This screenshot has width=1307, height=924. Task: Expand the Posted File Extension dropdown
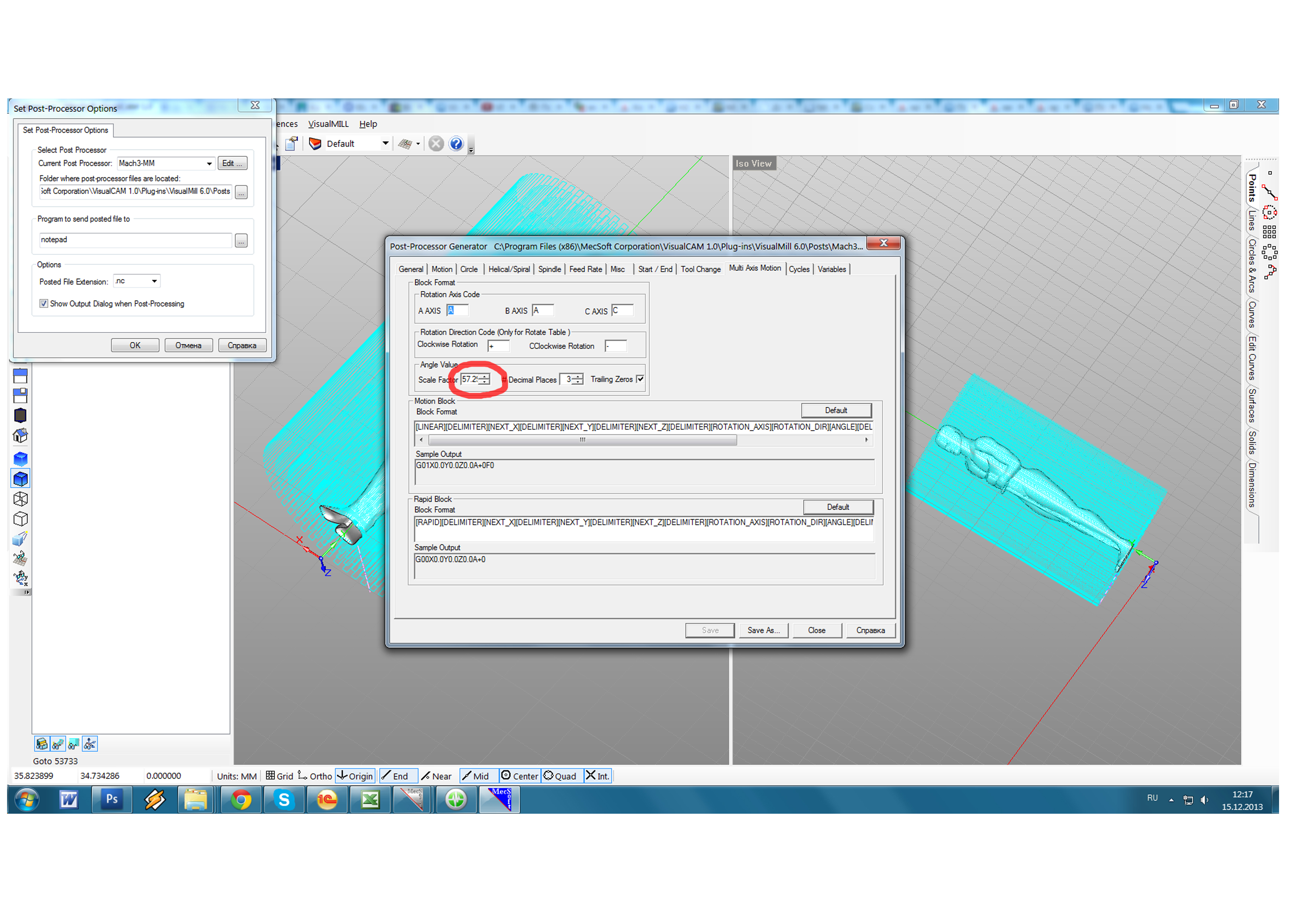click(154, 281)
